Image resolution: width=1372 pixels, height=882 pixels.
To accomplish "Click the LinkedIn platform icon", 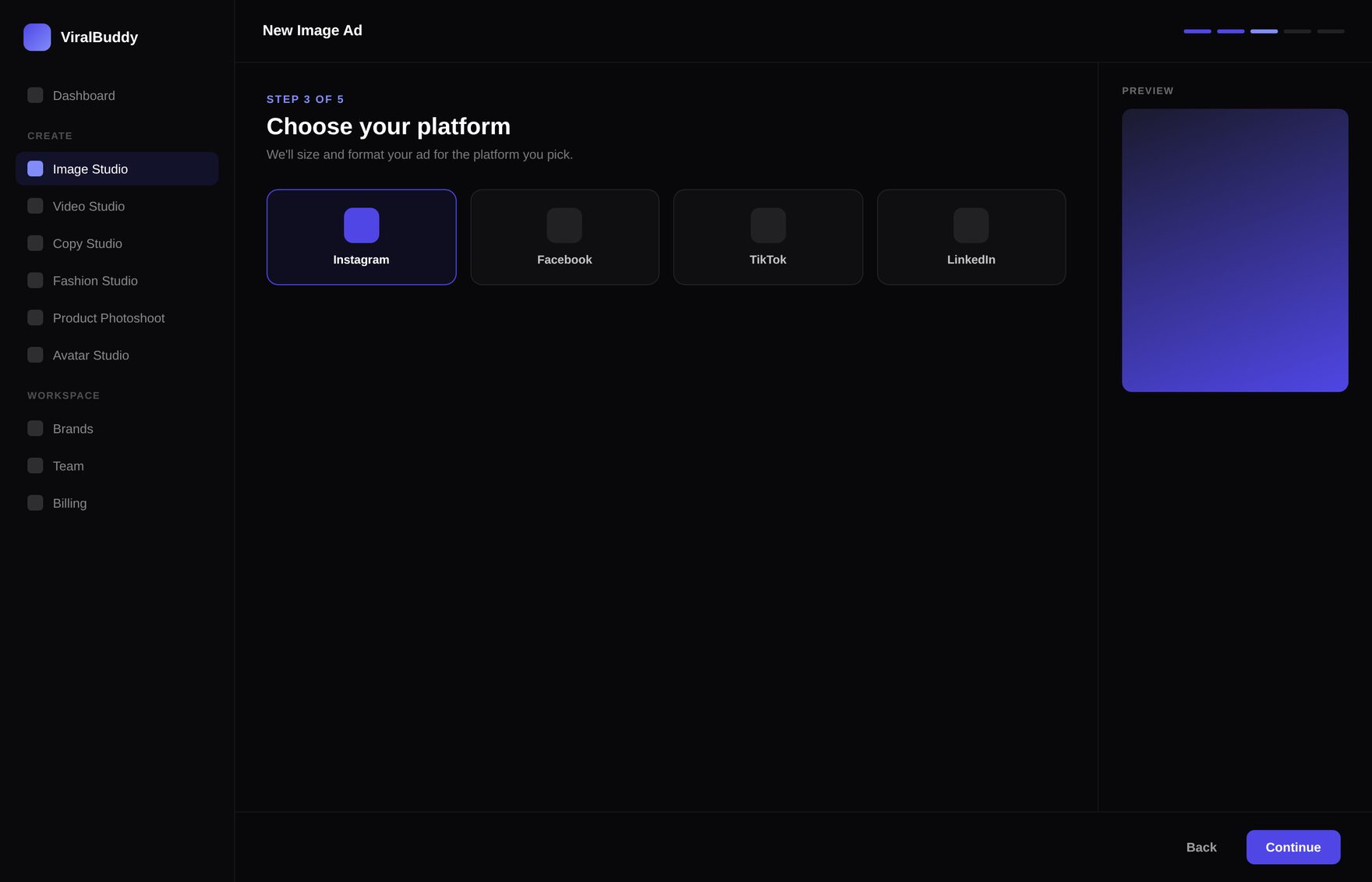I will (x=971, y=225).
